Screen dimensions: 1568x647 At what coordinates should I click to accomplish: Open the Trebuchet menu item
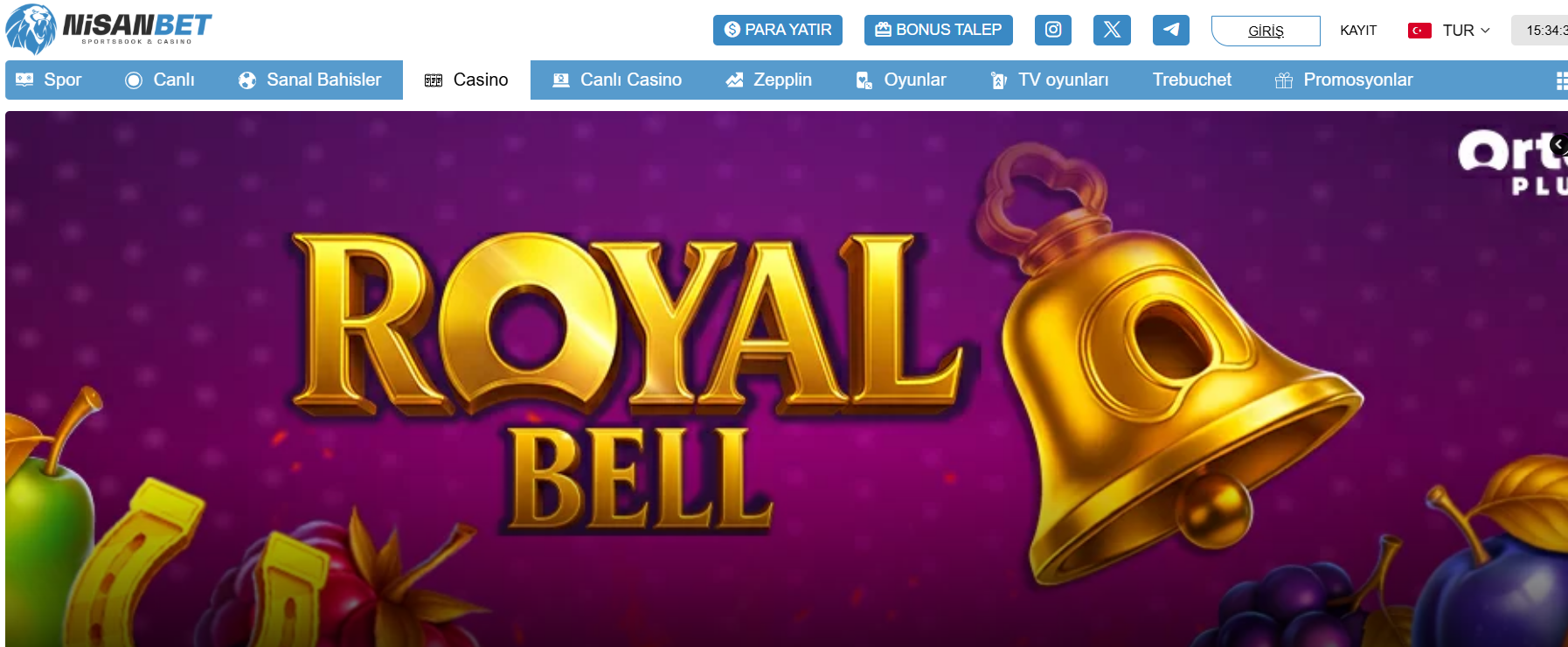click(1191, 80)
